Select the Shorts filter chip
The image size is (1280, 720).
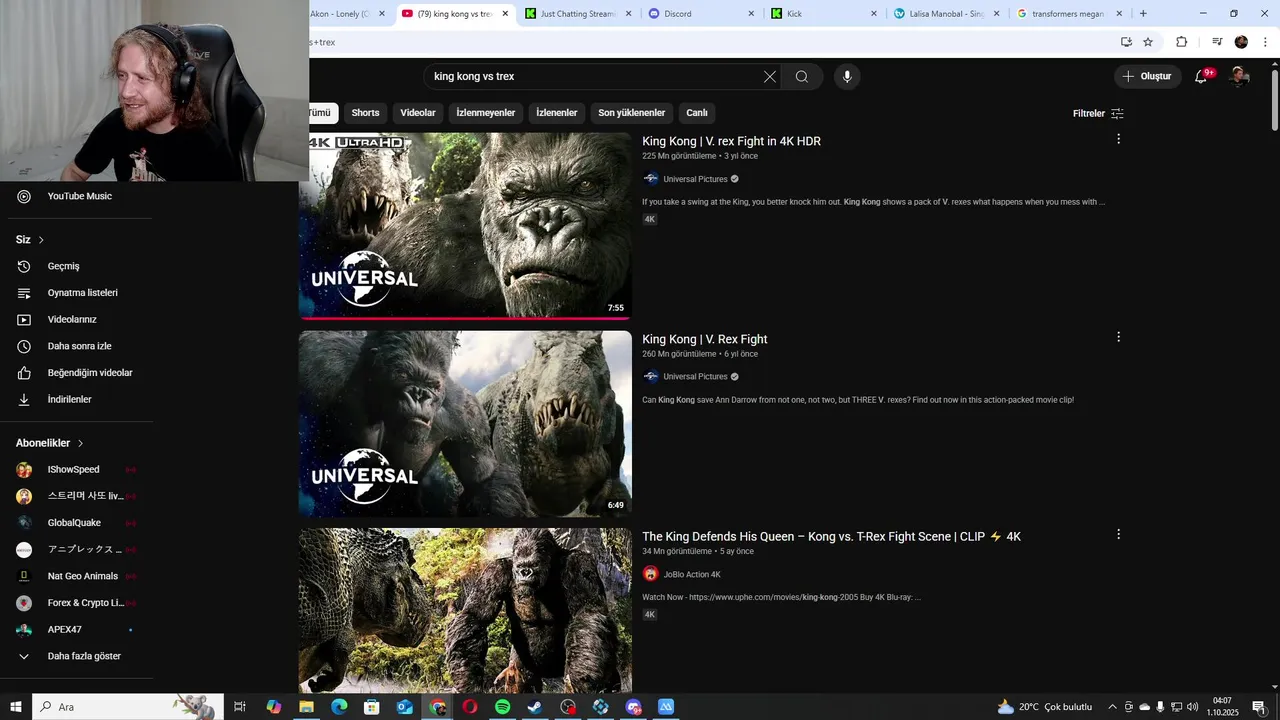(365, 113)
